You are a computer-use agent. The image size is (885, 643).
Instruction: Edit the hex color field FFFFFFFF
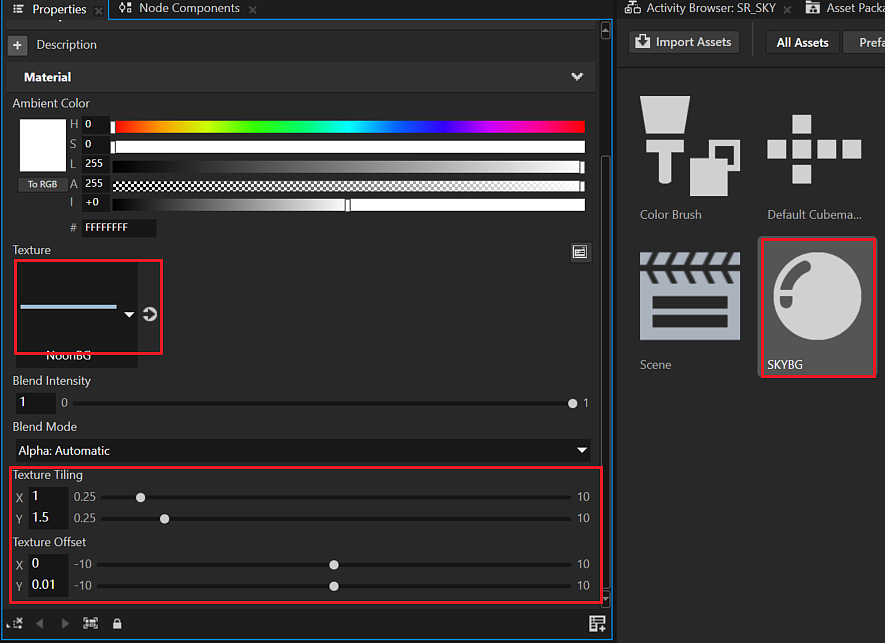coord(119,228)
